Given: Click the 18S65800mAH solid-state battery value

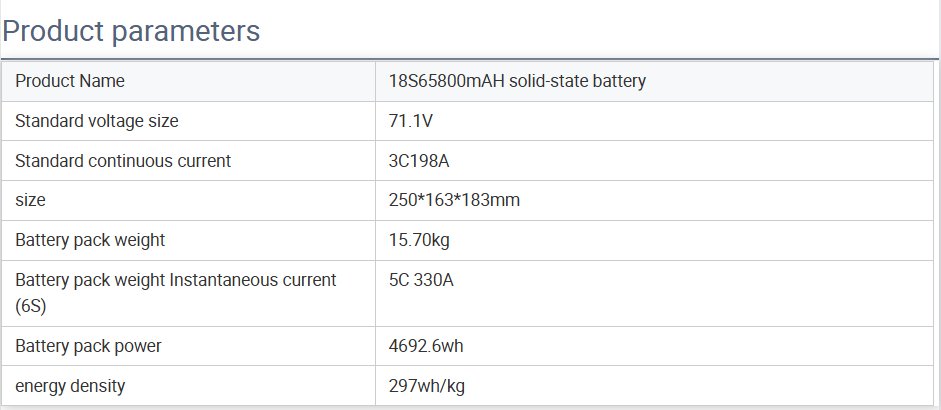Looking at the screenshot, I should tap(517, 81).
